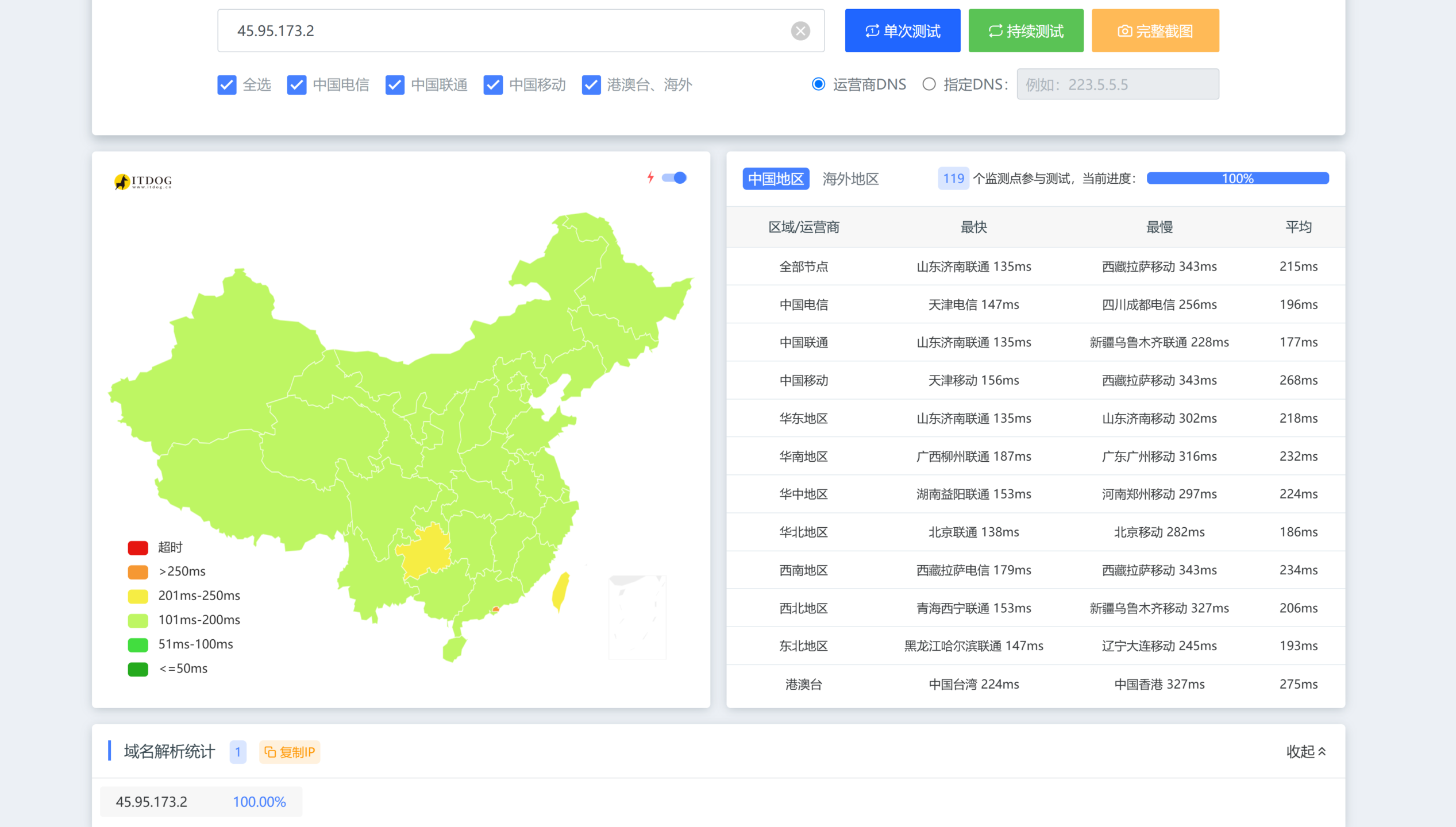Click the 最快 column header
This screenshot has width=1456, height=827.
click(973, 227)
